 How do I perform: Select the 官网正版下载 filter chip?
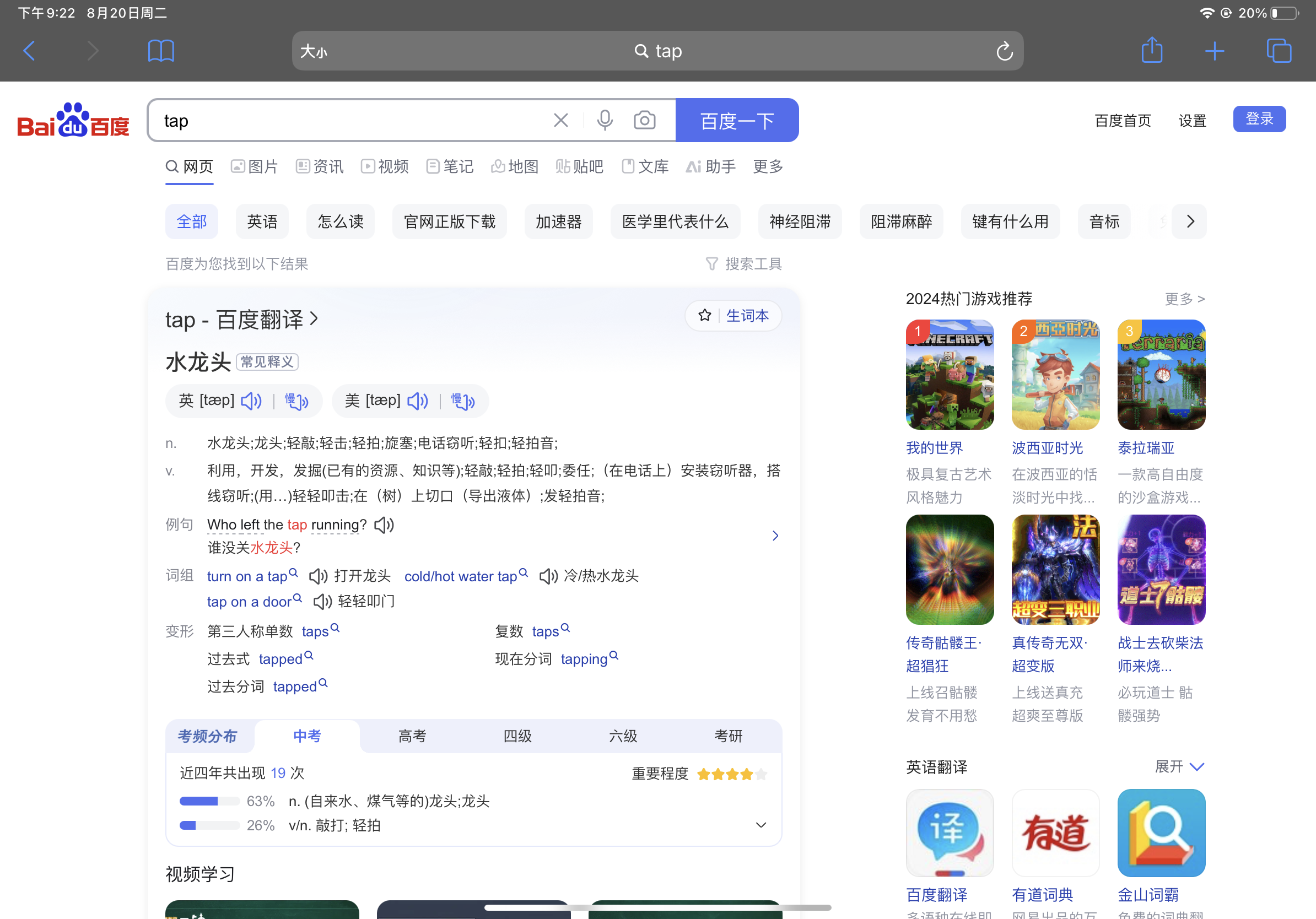pos(449,221)
